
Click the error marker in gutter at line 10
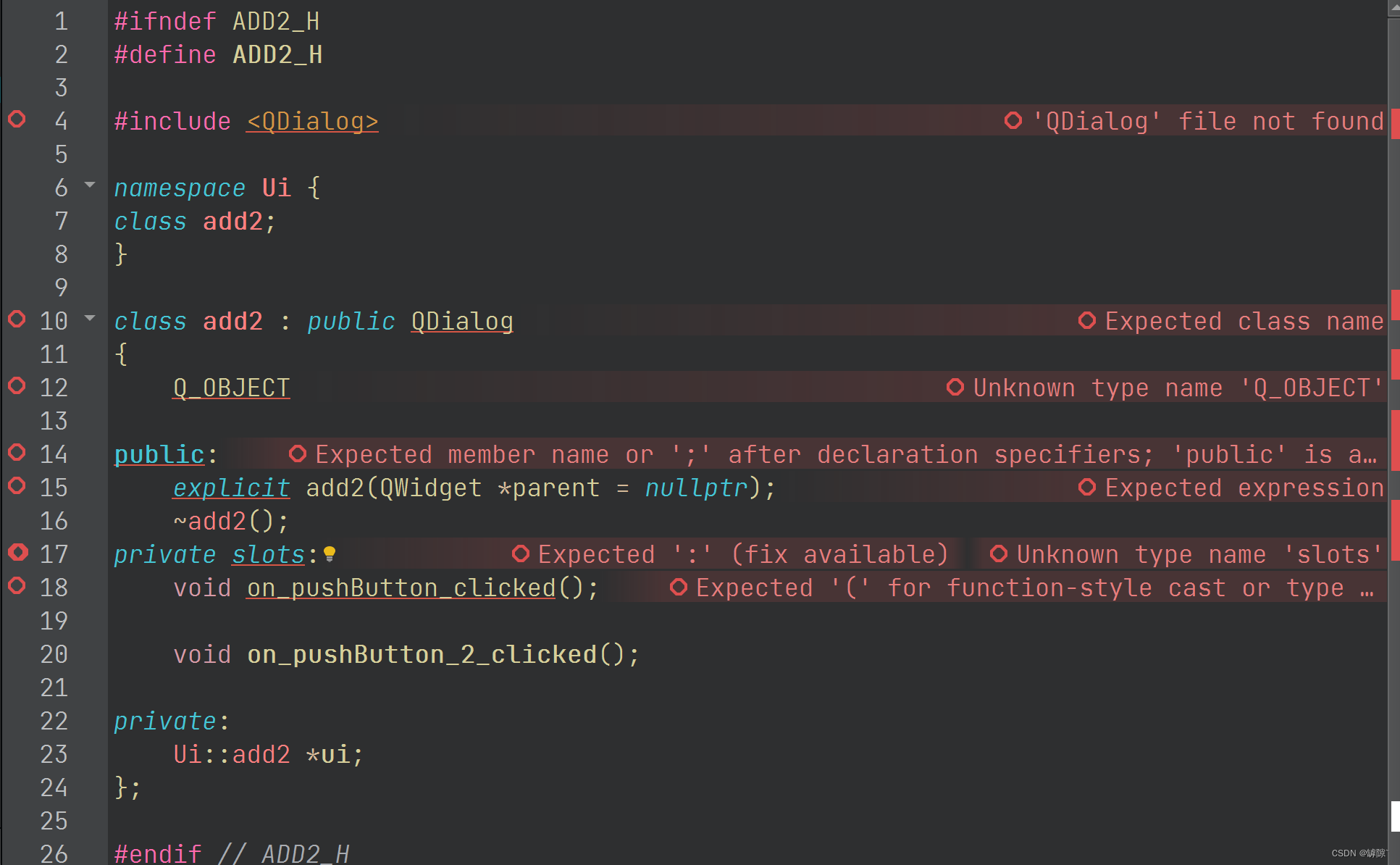(17, 319)
